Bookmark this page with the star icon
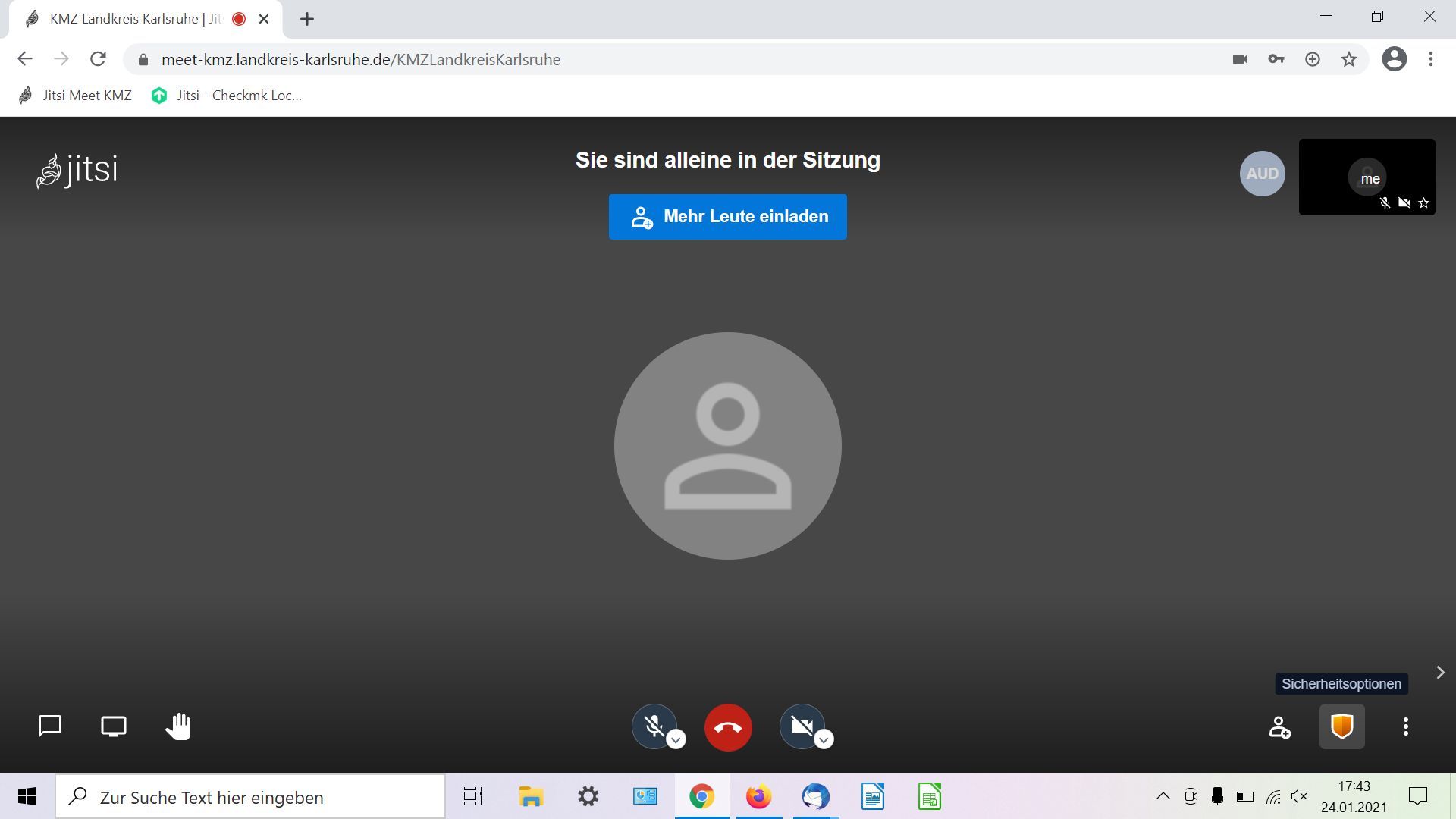This screenshot has width=1456, height=819. click(x=1348, y=59)
